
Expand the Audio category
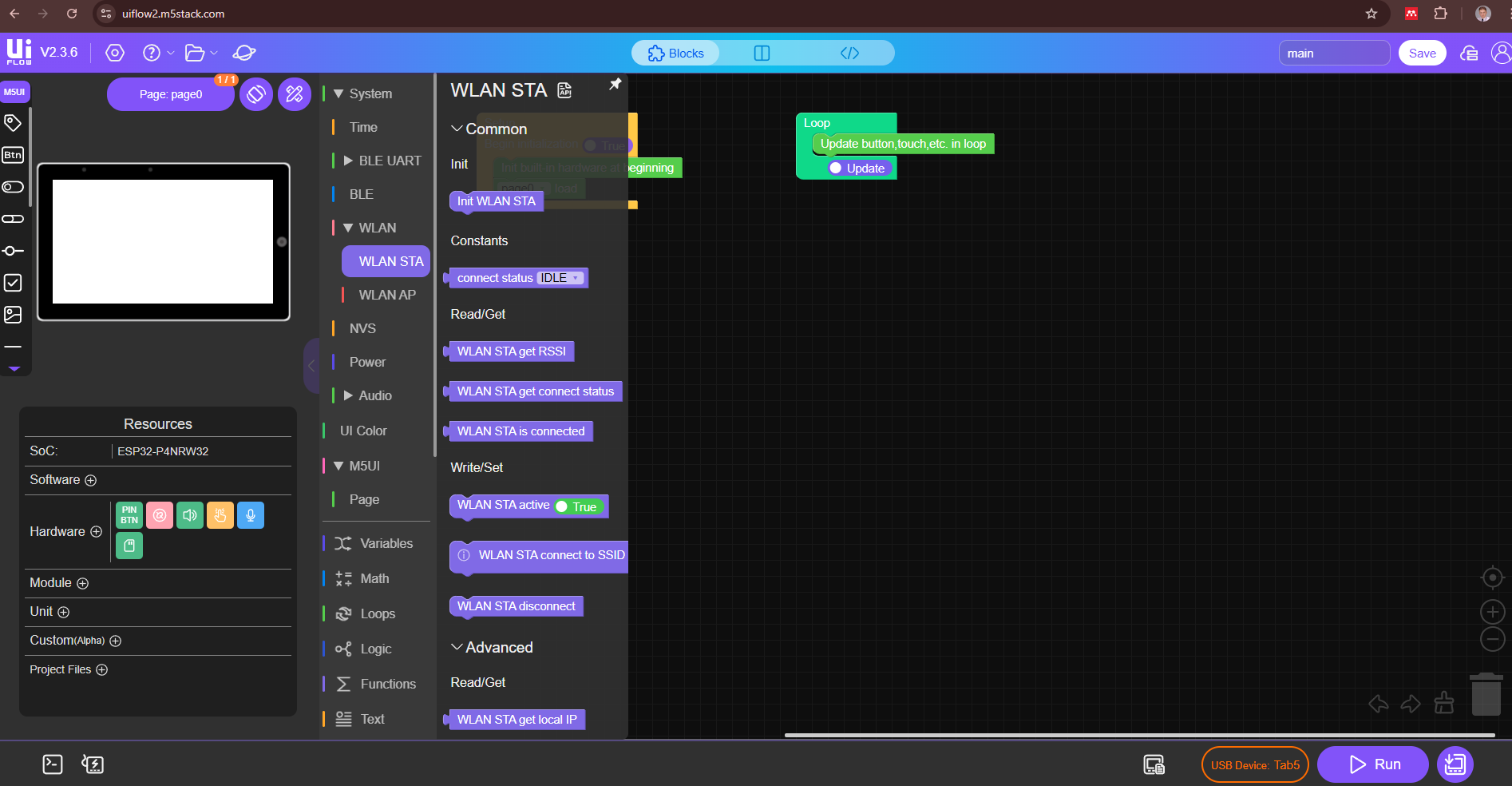click(x=348, y=395)
